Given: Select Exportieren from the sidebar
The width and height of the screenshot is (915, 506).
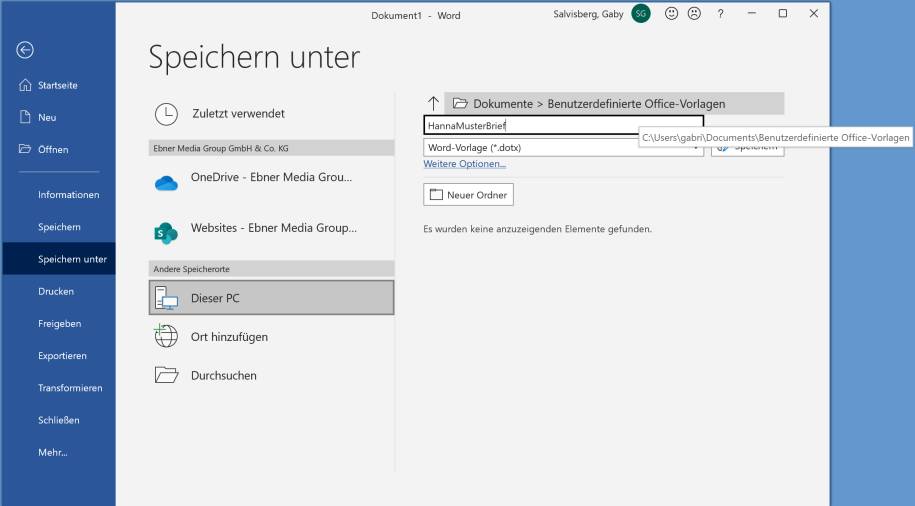Looking at the screenshot, I should (x=62, y=356).
